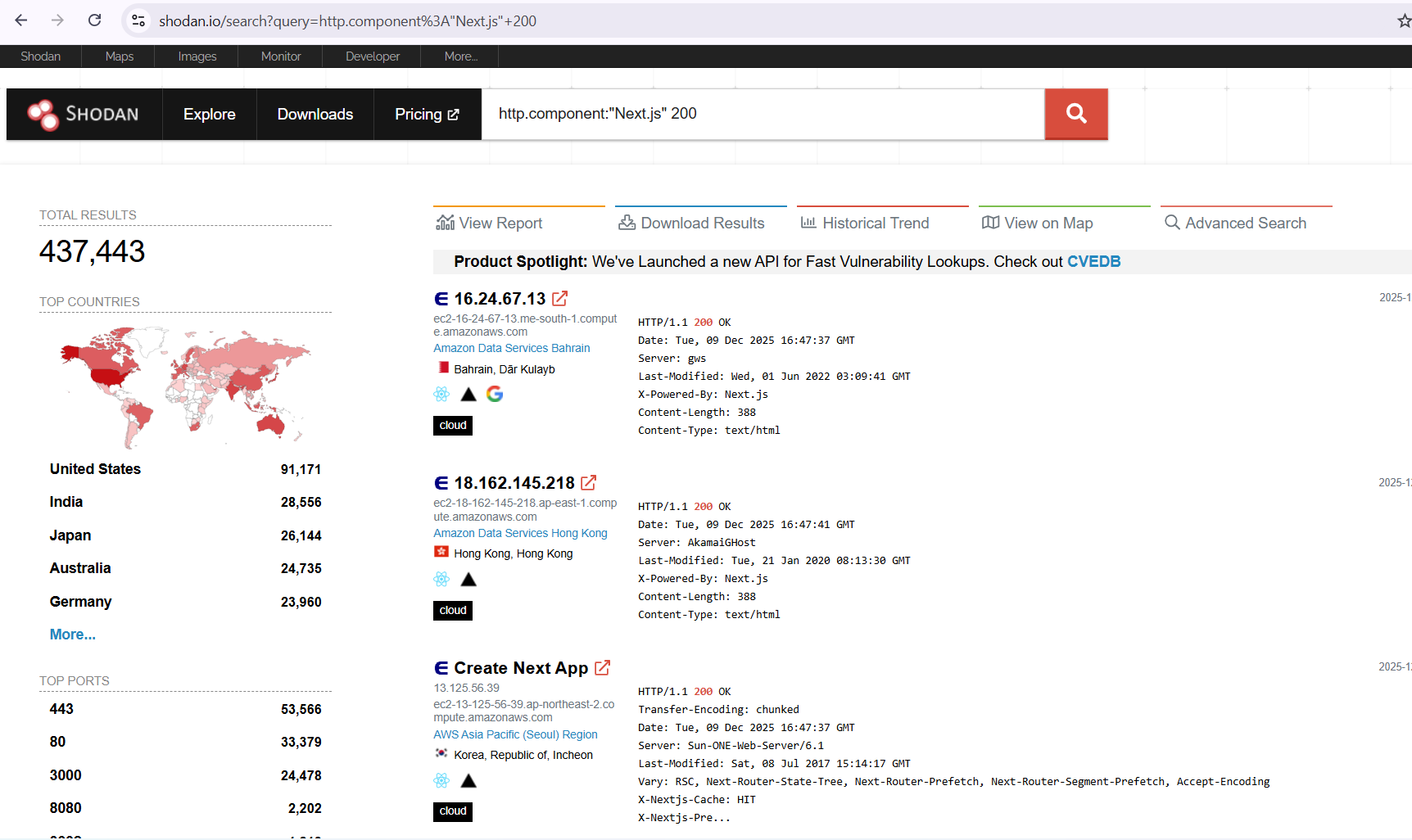Click the View on Map icon
Screen dimensions: 1412x840
pos(991,223)
